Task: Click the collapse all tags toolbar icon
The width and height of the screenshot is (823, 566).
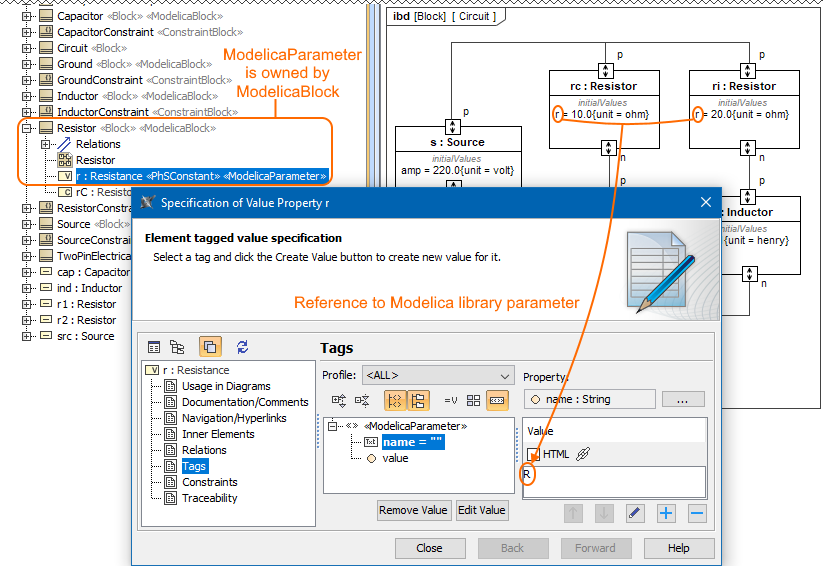Action: pos(362,401)
